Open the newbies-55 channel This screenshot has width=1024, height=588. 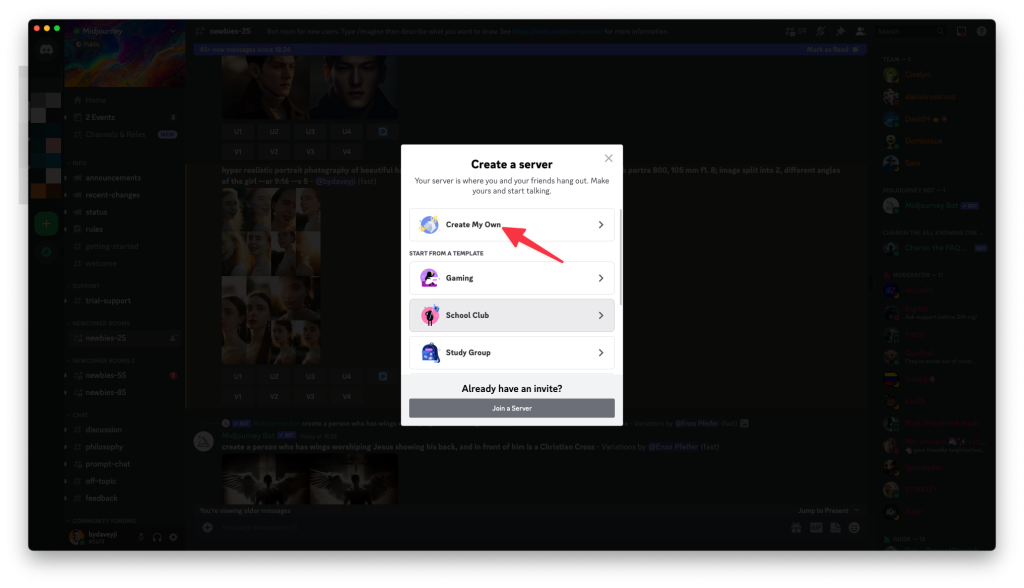[x=124, y=376]
